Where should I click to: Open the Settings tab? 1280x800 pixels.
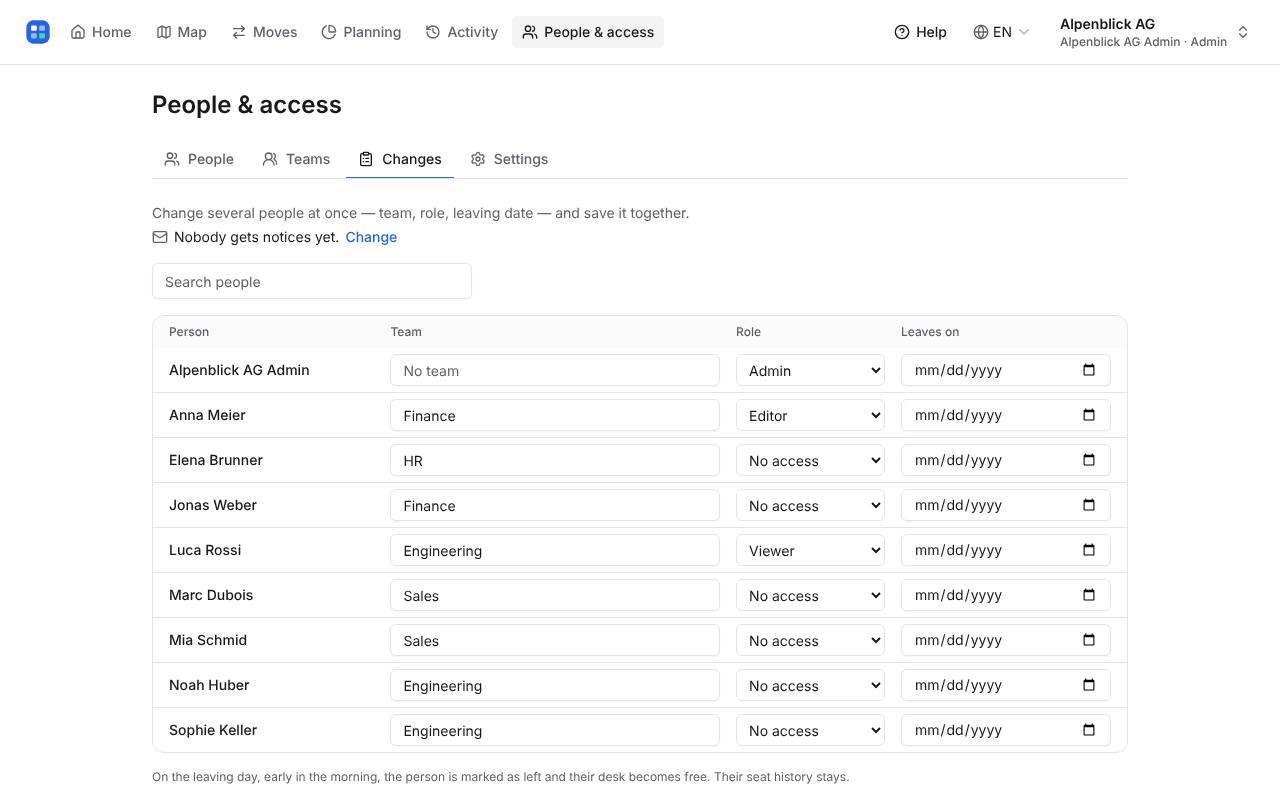(510, 159)
